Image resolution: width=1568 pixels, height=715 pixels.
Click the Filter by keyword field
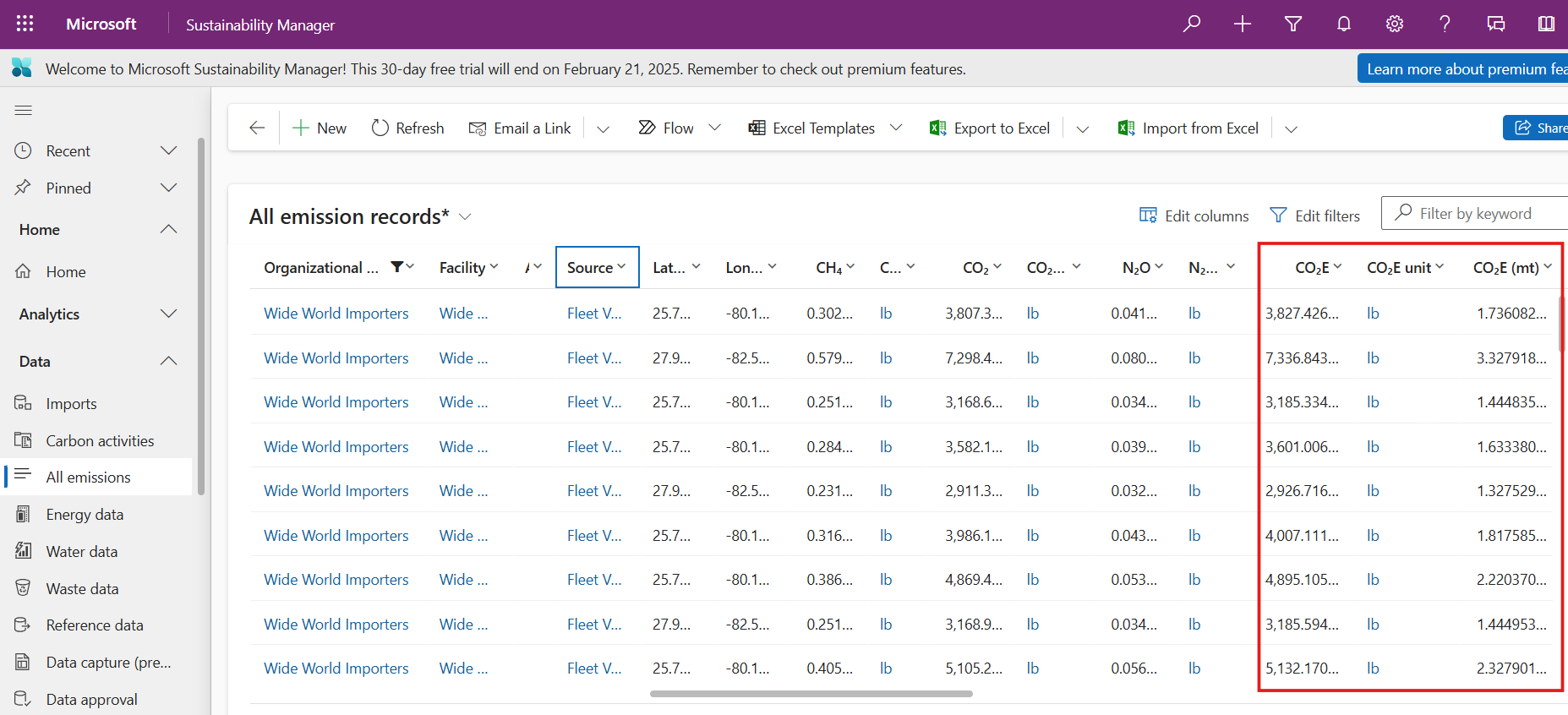(x=1475, y=213)
